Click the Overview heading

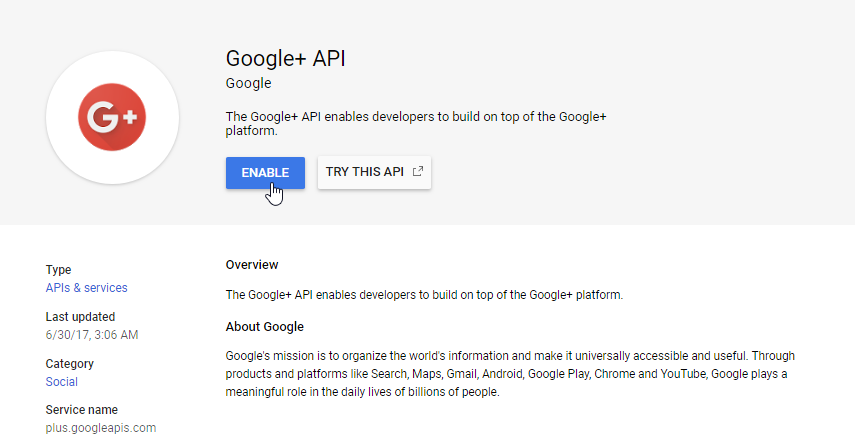pos(252,265)
